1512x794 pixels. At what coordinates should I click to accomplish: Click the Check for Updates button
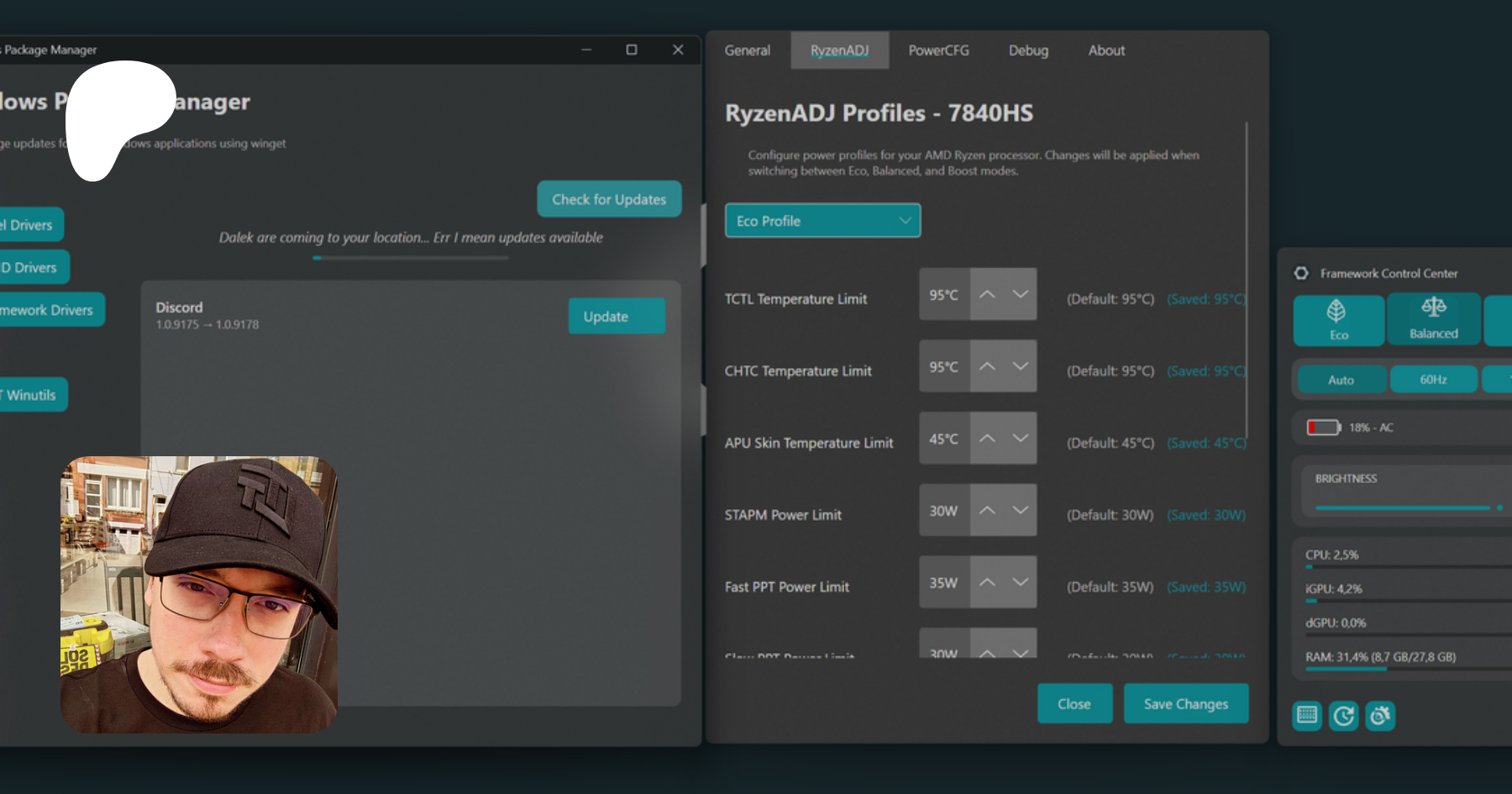point(609,199)
